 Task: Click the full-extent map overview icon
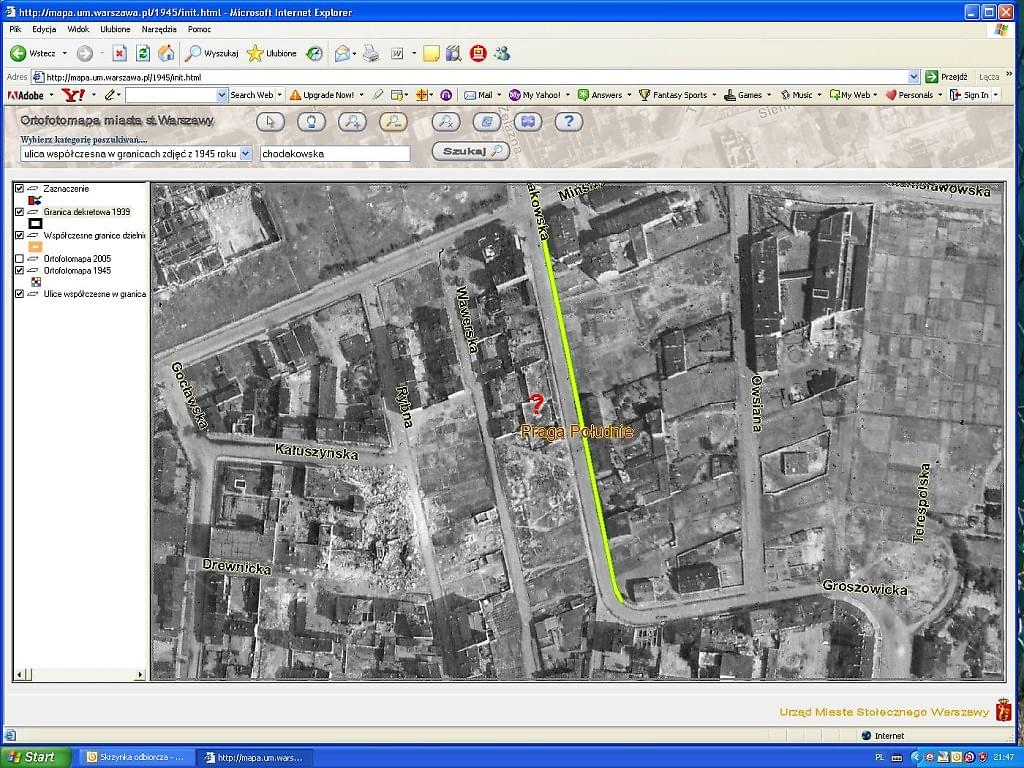point(527,122)
